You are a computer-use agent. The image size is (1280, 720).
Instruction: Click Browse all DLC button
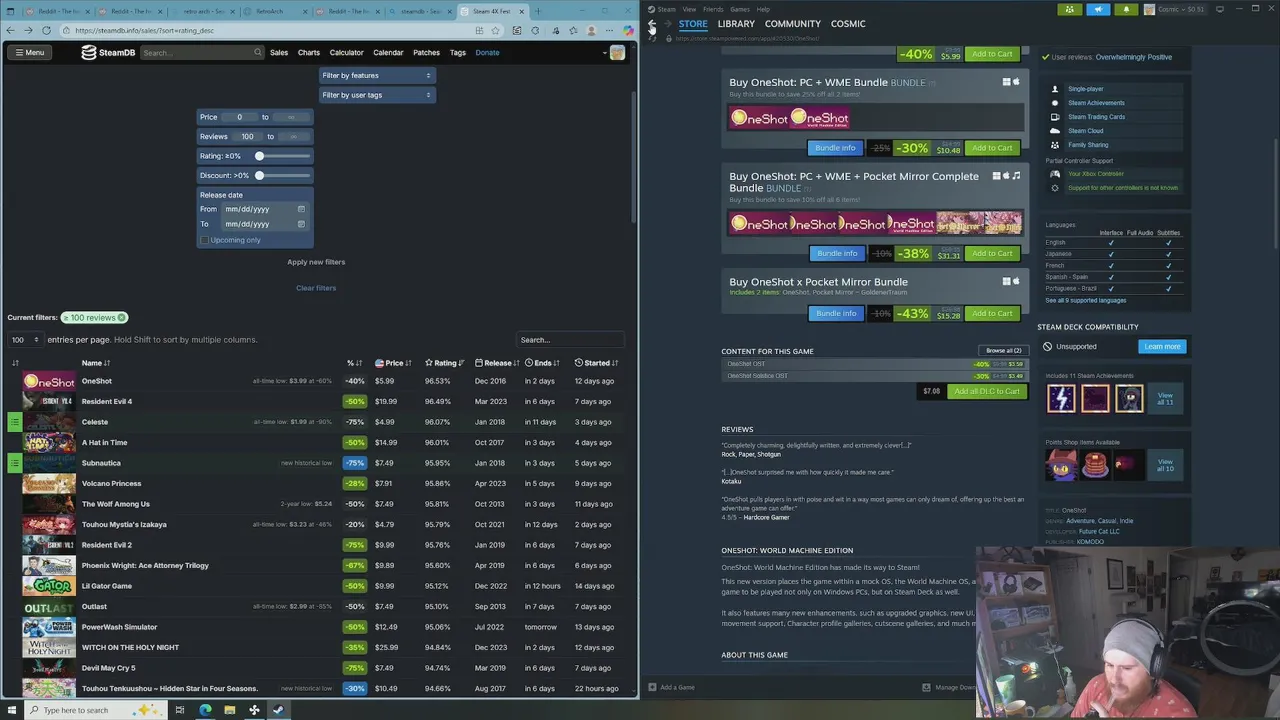[x=1003, y=351]
